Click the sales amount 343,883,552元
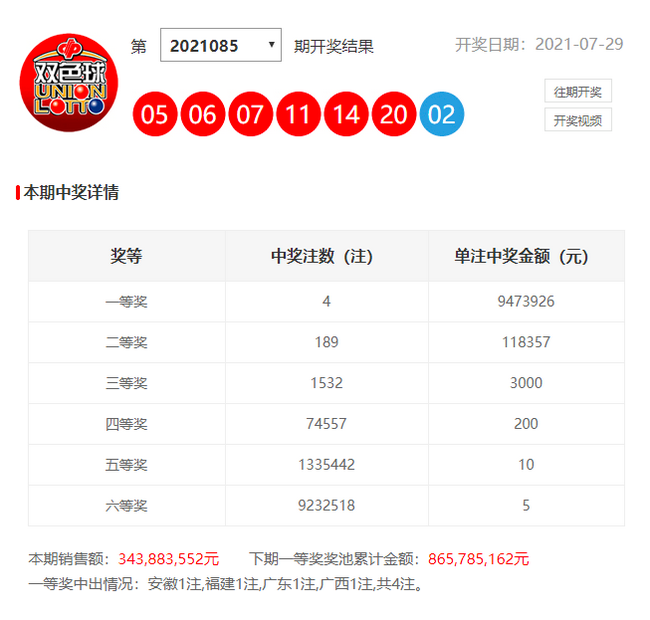 [x=168, y=559]
